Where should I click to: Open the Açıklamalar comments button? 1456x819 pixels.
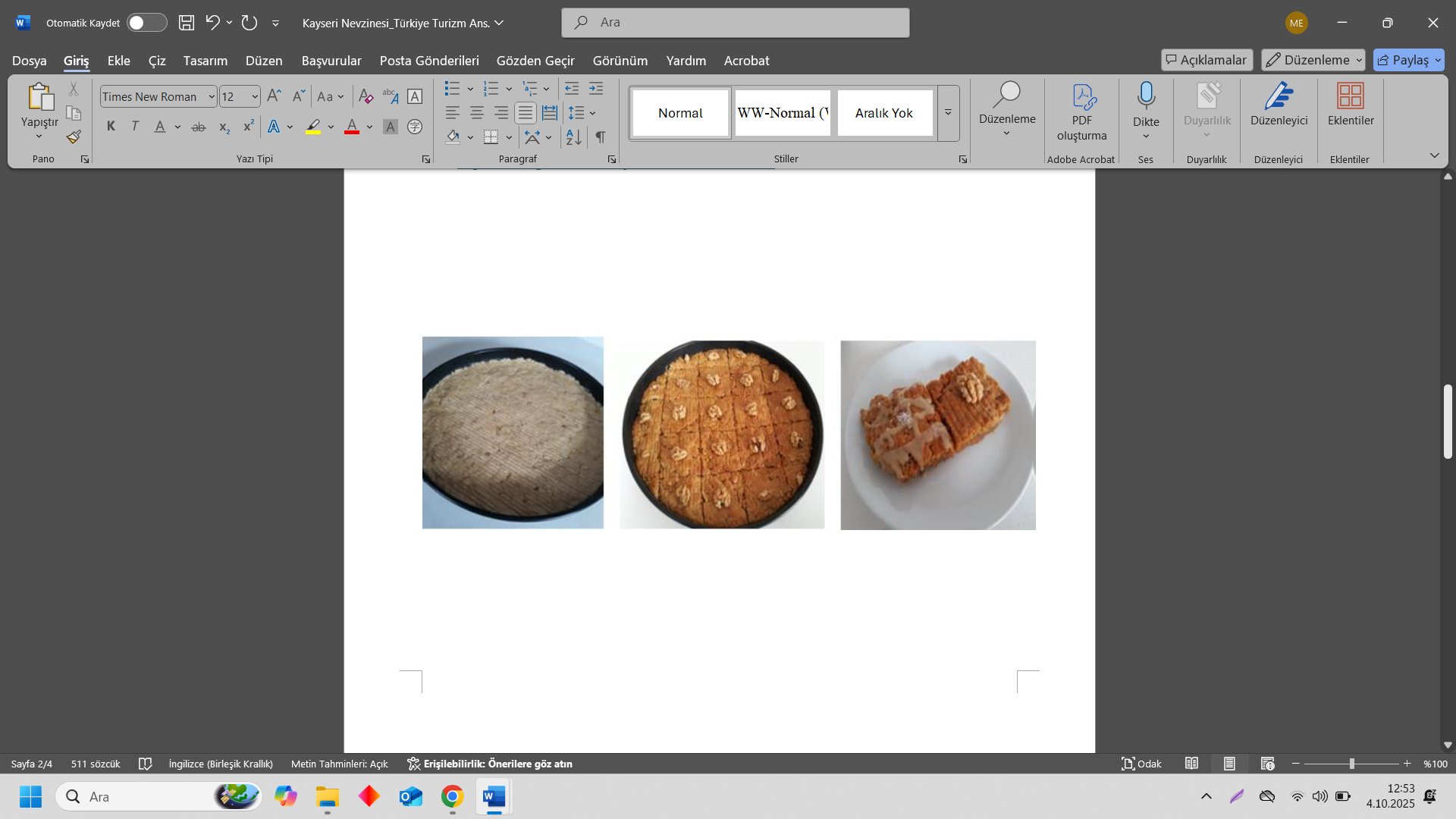tap(1206, 60)
